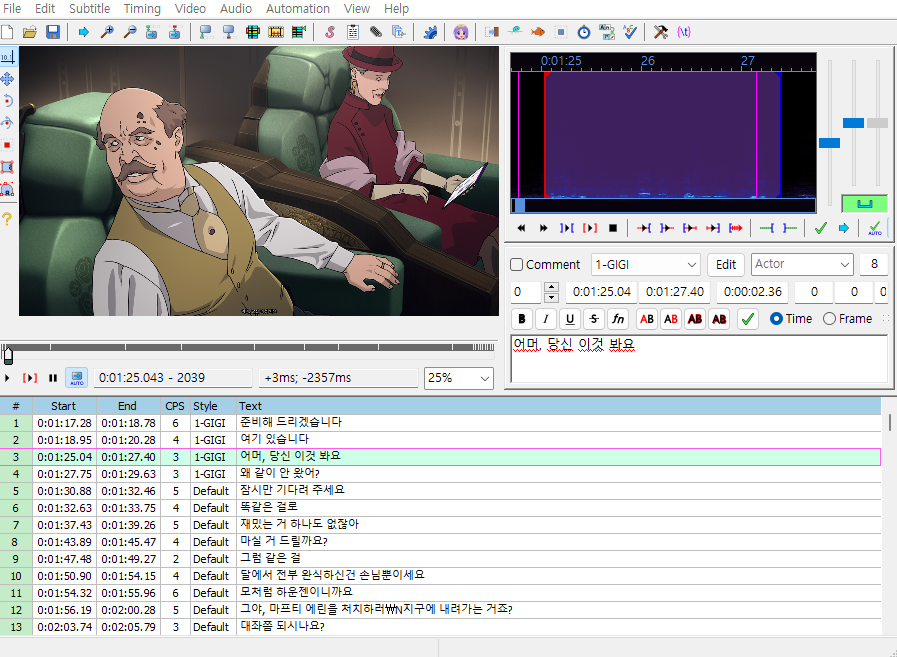
Task: Open visual typesetting help question mark
Action: (x=7, y=219)
